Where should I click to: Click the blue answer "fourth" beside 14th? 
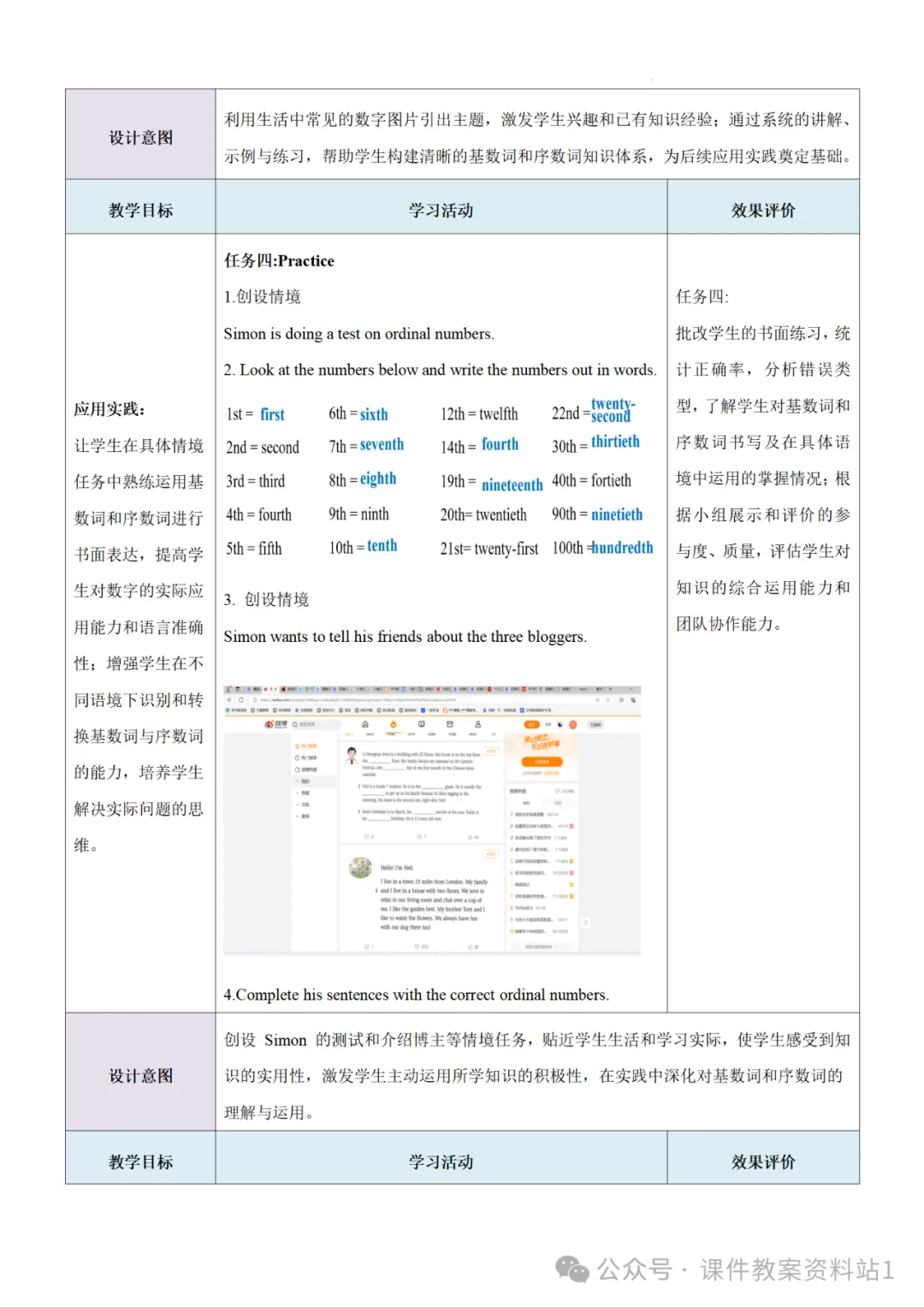(x=500, y=444)
